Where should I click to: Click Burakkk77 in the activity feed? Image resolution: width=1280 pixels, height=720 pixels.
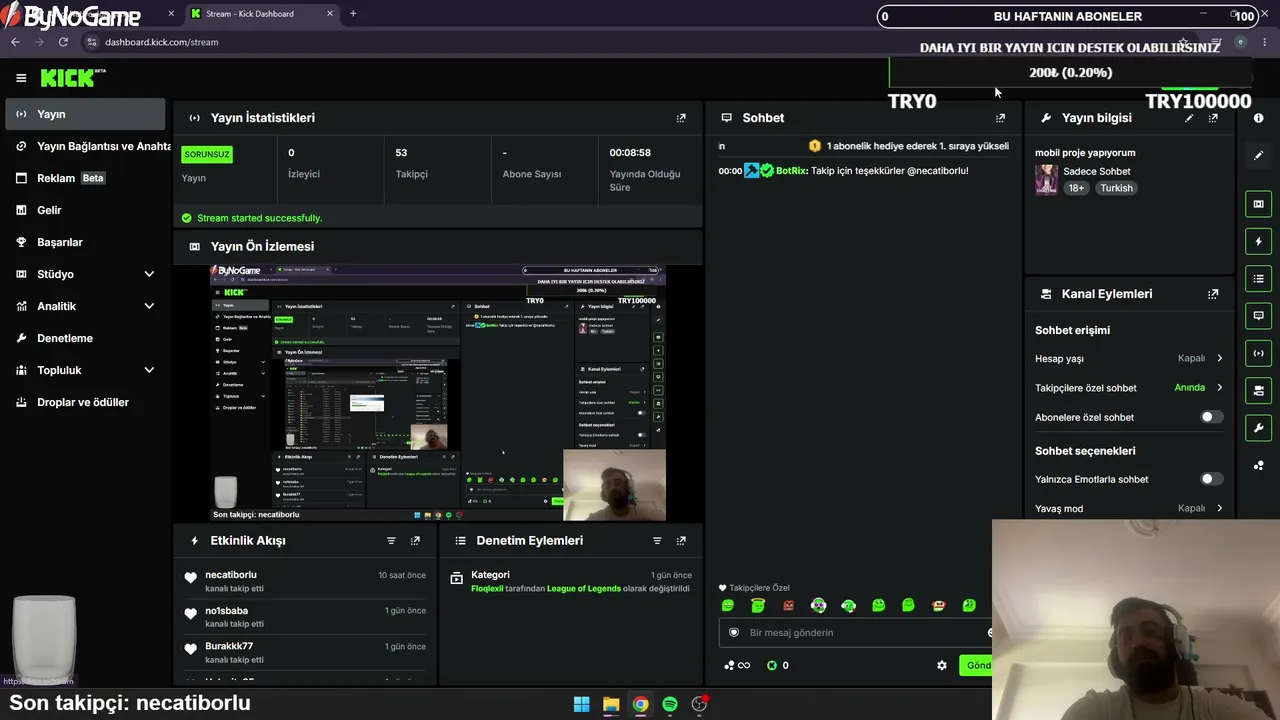tap(229, 647)
